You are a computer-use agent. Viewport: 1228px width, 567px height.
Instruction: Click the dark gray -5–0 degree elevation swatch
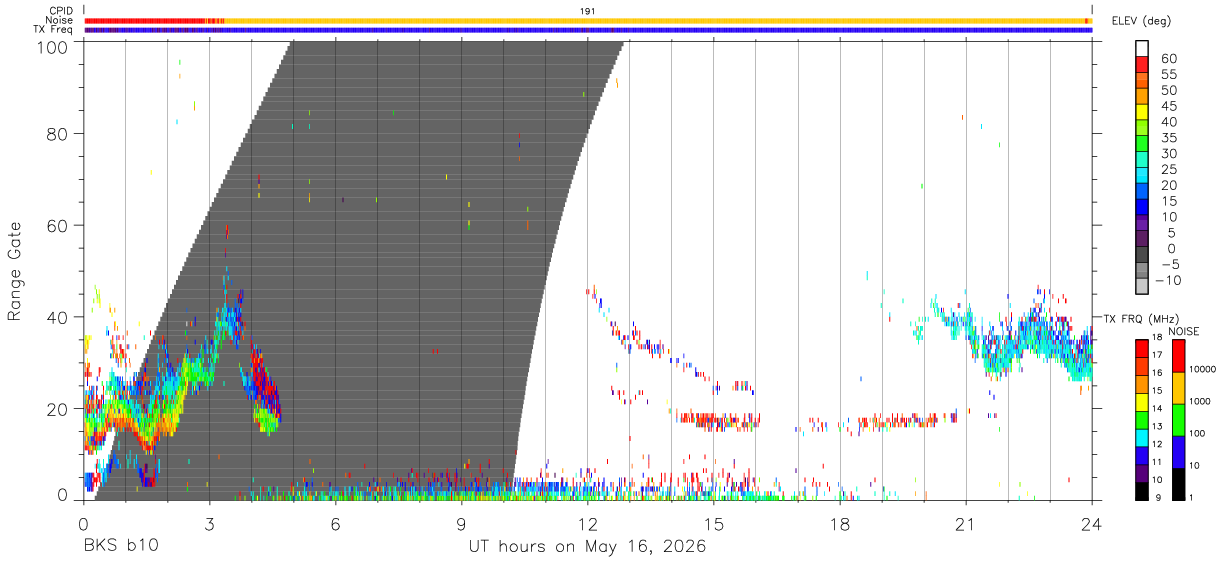click(1142, 256)
